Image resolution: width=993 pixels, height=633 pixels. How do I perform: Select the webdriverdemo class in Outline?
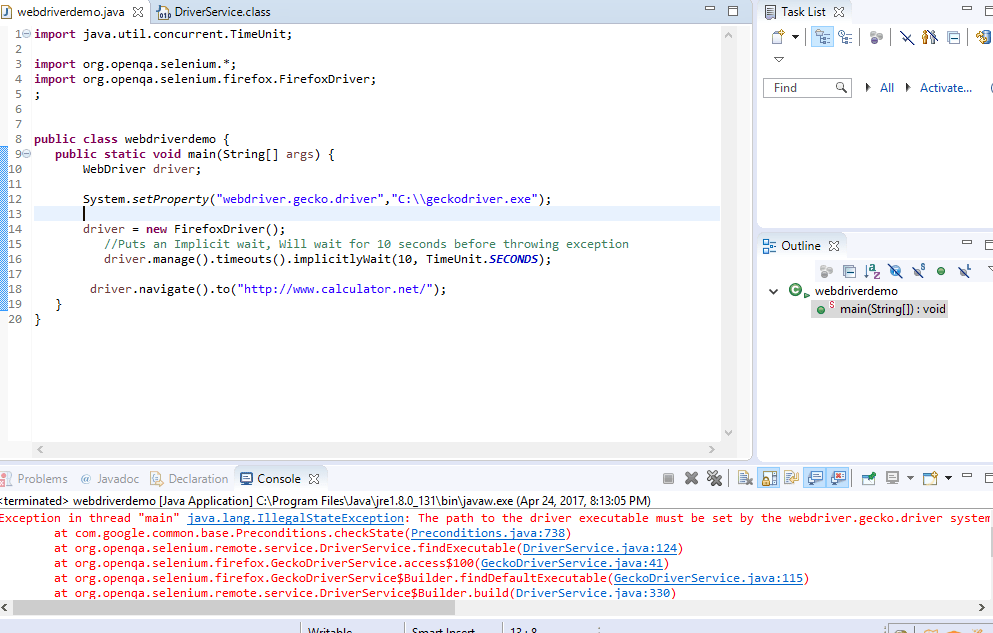[856, 291]
